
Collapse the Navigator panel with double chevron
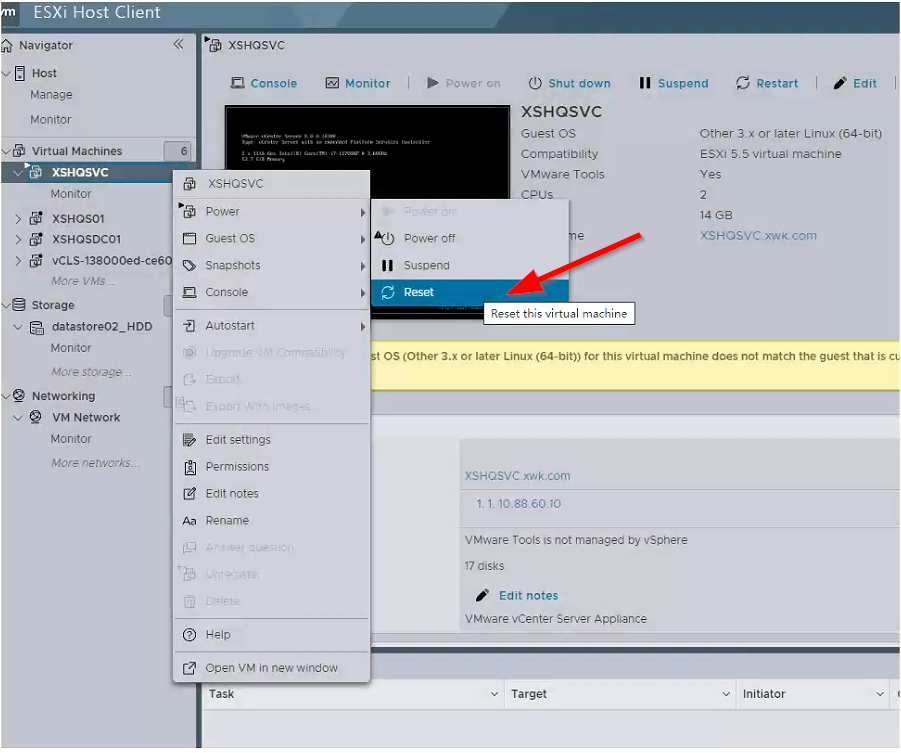[179, 44]
